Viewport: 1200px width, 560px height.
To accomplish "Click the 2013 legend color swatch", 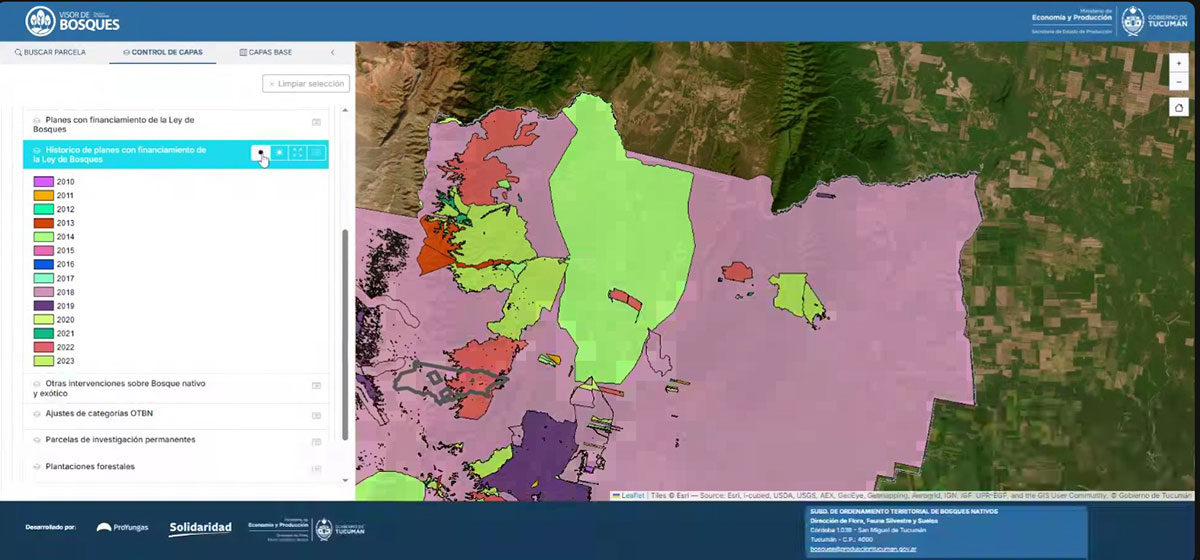I will coord(43,223).
